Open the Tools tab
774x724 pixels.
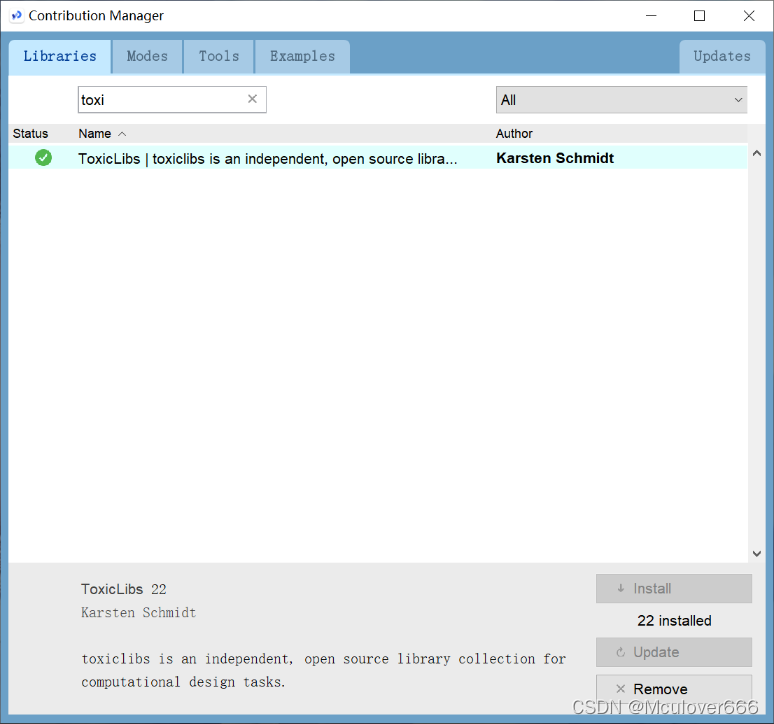219,56
